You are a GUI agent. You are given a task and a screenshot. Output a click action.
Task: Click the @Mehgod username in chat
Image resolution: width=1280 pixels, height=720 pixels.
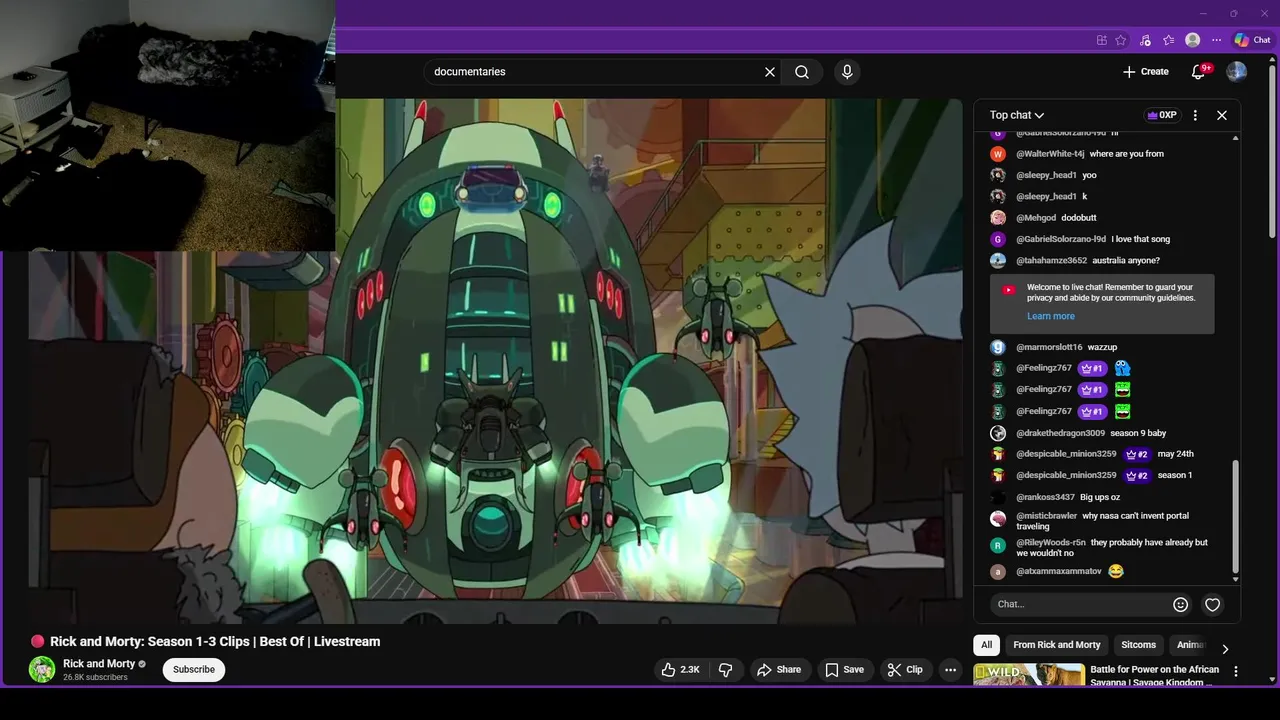coord(1036,218)
